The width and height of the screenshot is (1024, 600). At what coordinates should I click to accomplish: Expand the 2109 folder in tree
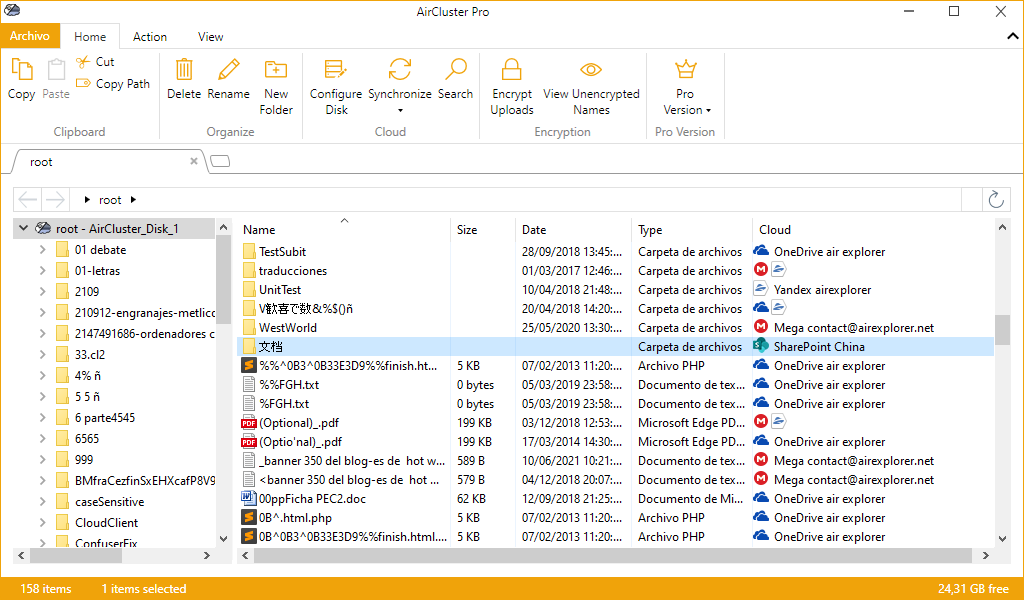[42, 291]
